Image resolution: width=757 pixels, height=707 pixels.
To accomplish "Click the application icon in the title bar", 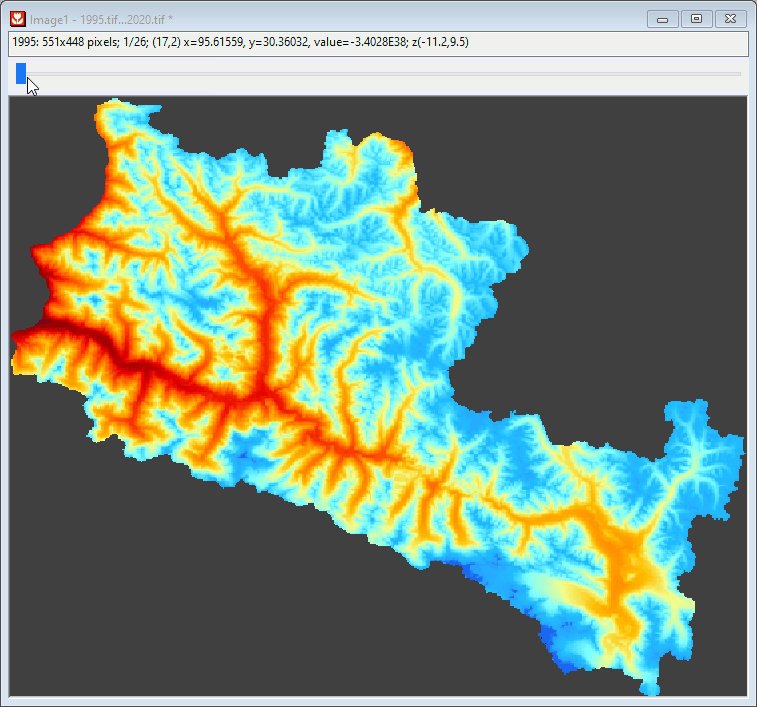I will [x=18, y=18].
